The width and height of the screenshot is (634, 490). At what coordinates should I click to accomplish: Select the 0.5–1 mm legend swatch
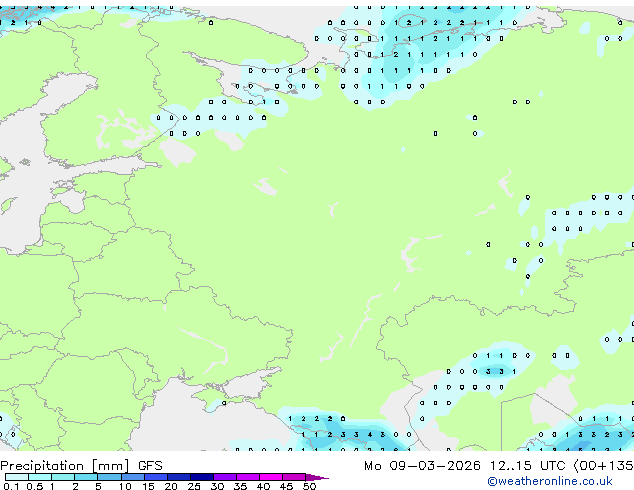pos(40,477)
